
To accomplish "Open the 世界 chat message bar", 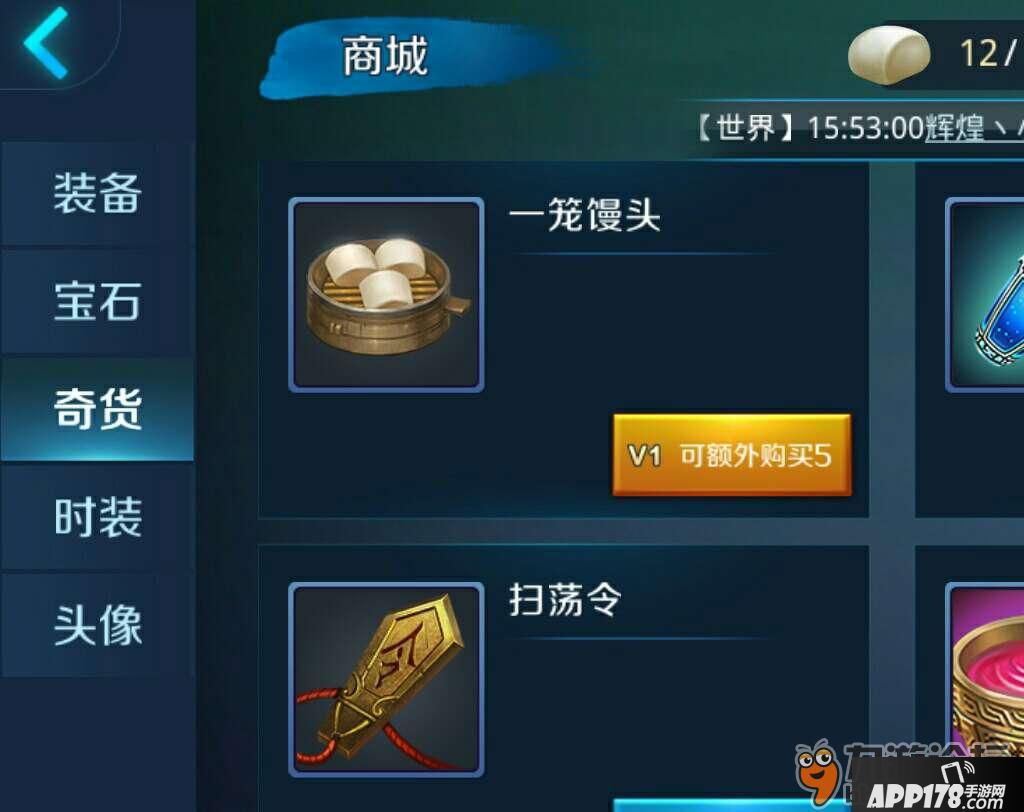I will [858, 128].
